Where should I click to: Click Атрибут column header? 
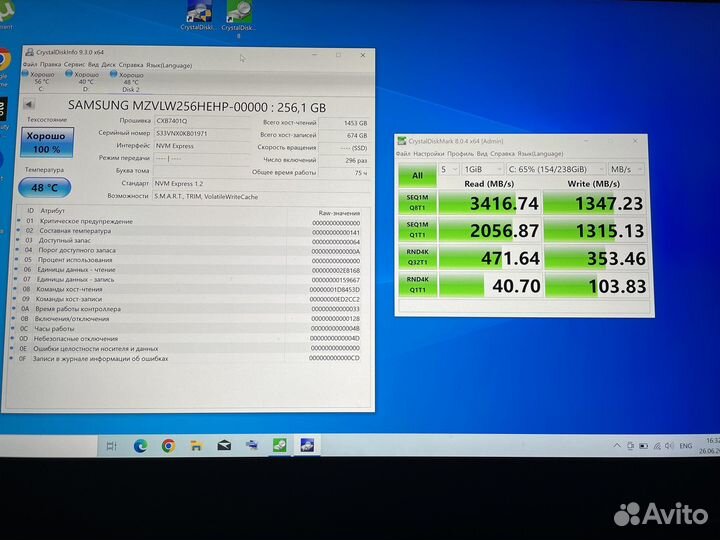[x=52, y=211]
